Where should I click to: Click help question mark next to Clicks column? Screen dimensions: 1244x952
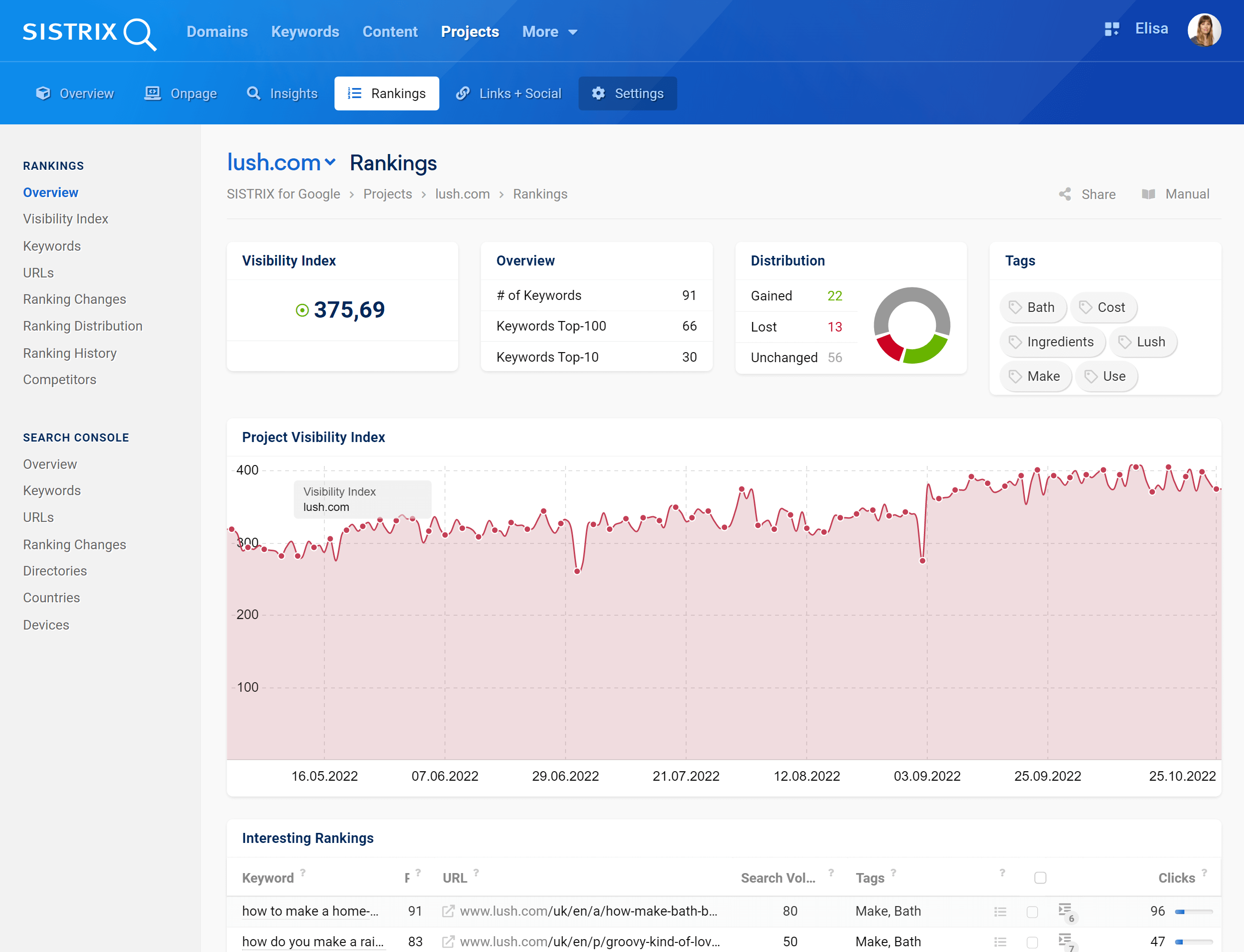pos(1204,873)
